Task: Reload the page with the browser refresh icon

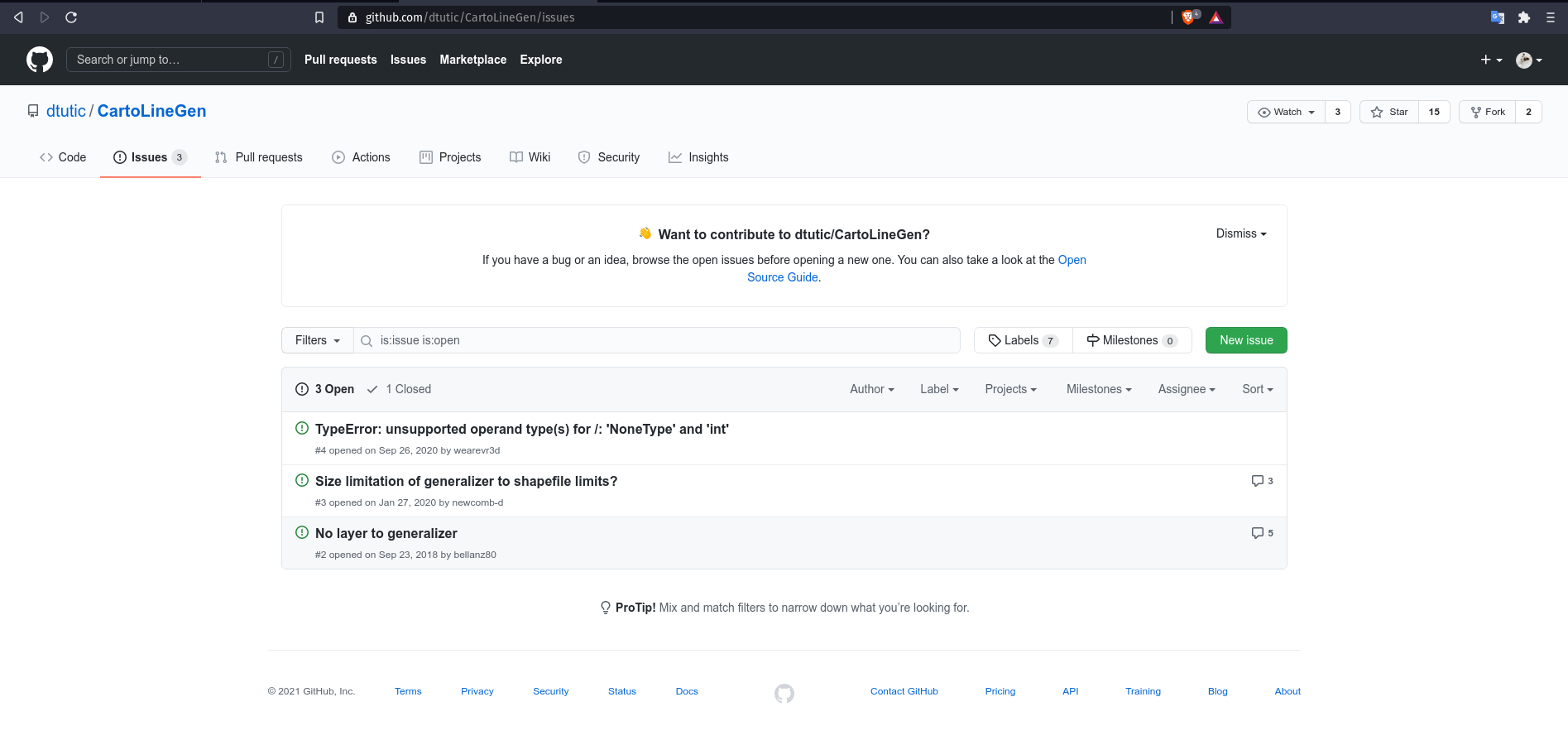Action: coord(71,17)
